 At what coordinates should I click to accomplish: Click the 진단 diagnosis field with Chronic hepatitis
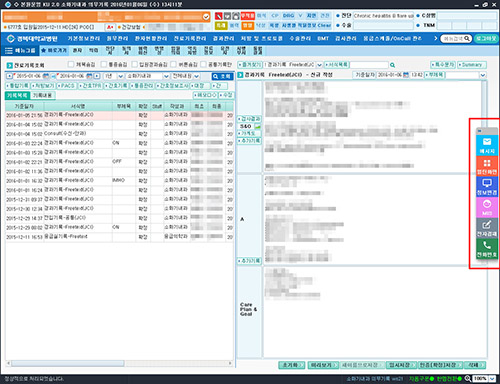click(x=383, y=16)
